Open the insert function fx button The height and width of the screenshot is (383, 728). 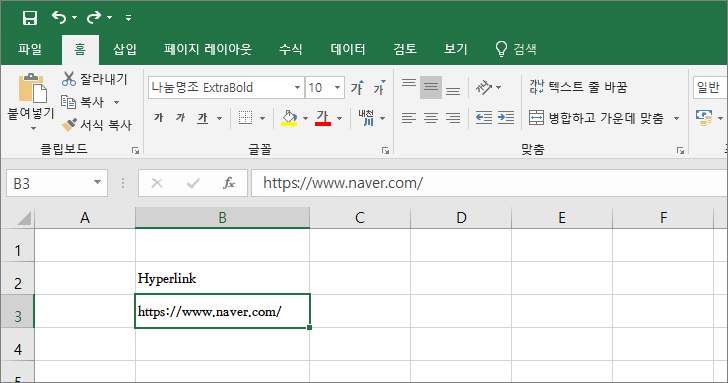pyautogui.click(x=228, y=183)
